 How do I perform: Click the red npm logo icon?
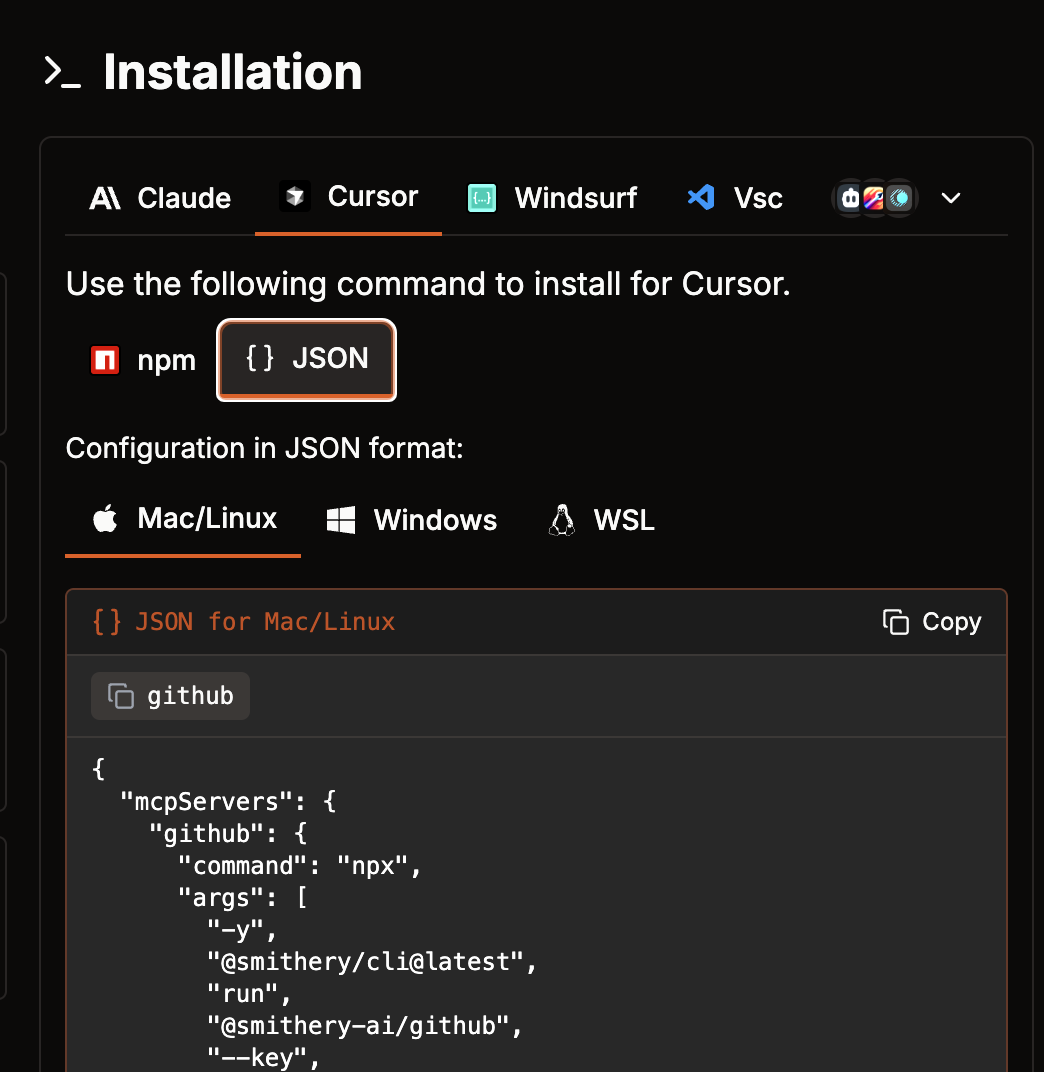click(x=105, y=360)
